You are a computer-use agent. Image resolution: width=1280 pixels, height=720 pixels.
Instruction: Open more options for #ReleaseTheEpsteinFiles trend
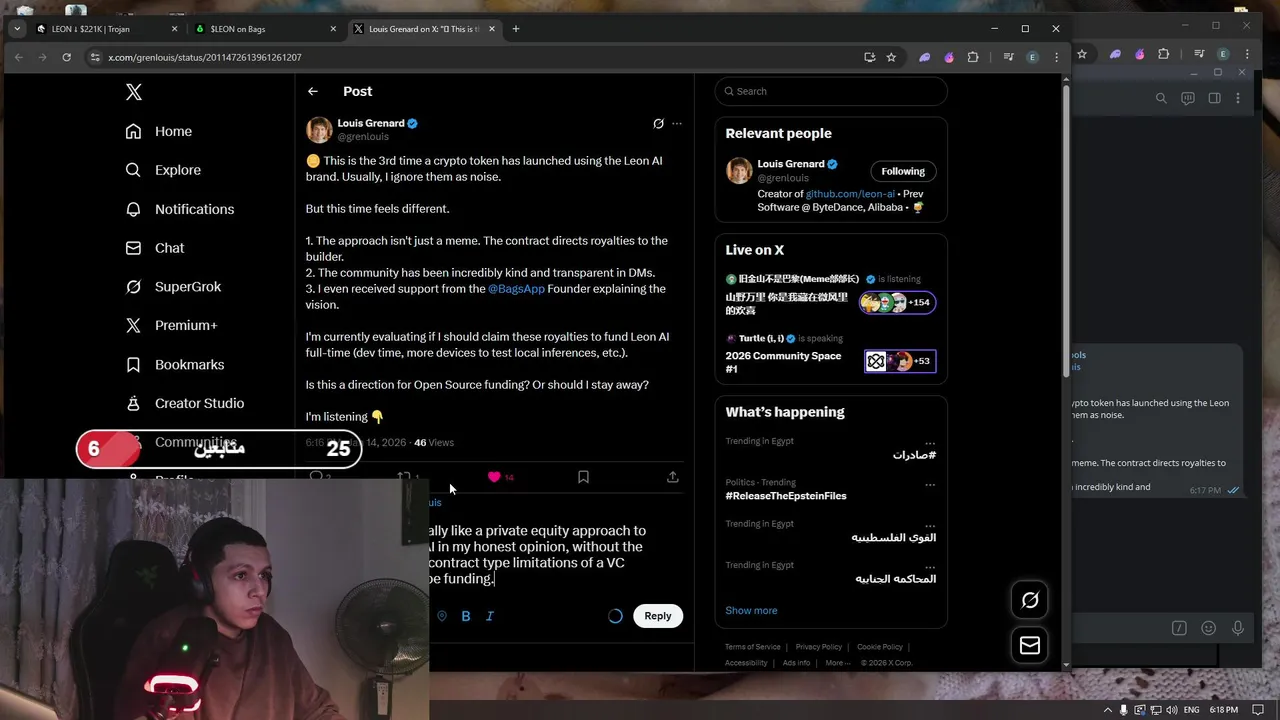click(930, 485)
